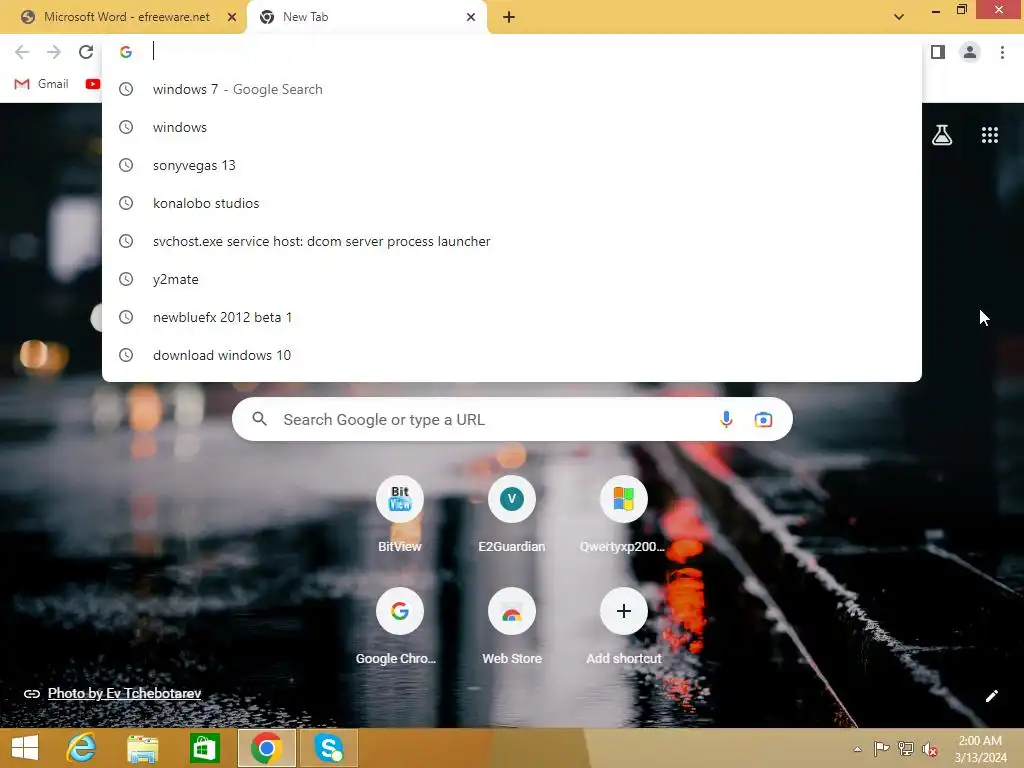Image resolution: width=1024 pixels, height=768 pixels.
Task: Choose the 'newbluefx 2012 beta 1' suggestion
Action: pyautogui.click(x=512, y=317)
